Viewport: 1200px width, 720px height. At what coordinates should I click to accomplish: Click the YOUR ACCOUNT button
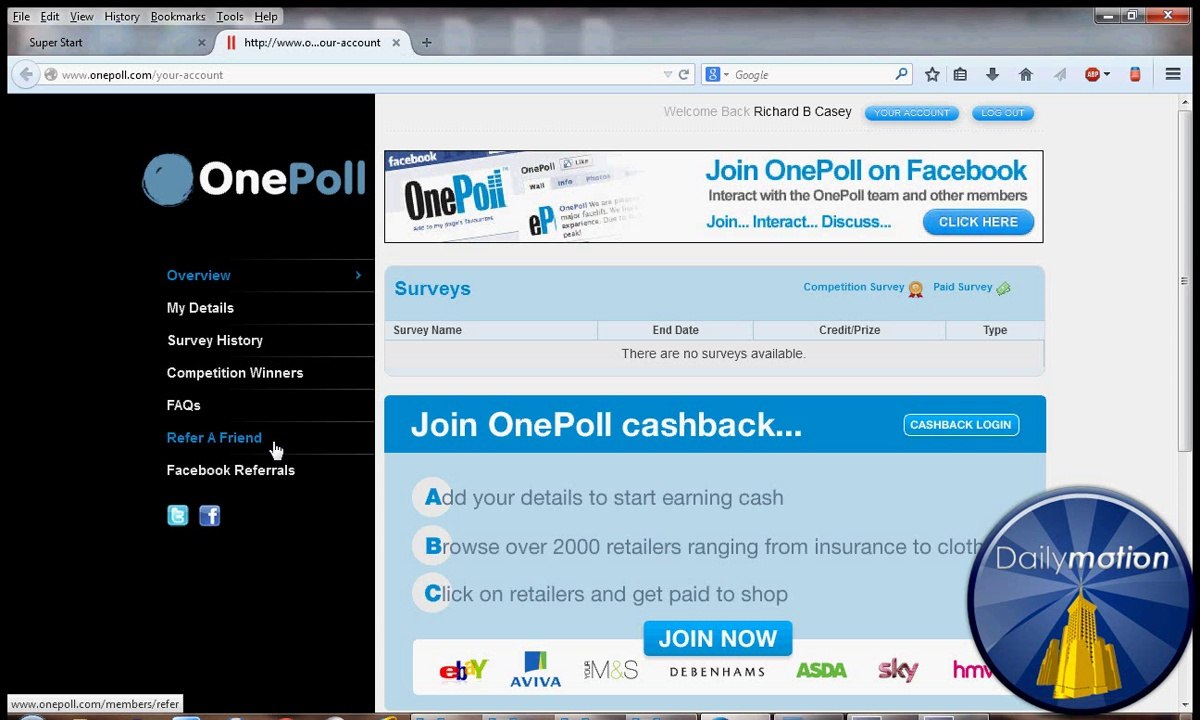(x=912, y=113)
